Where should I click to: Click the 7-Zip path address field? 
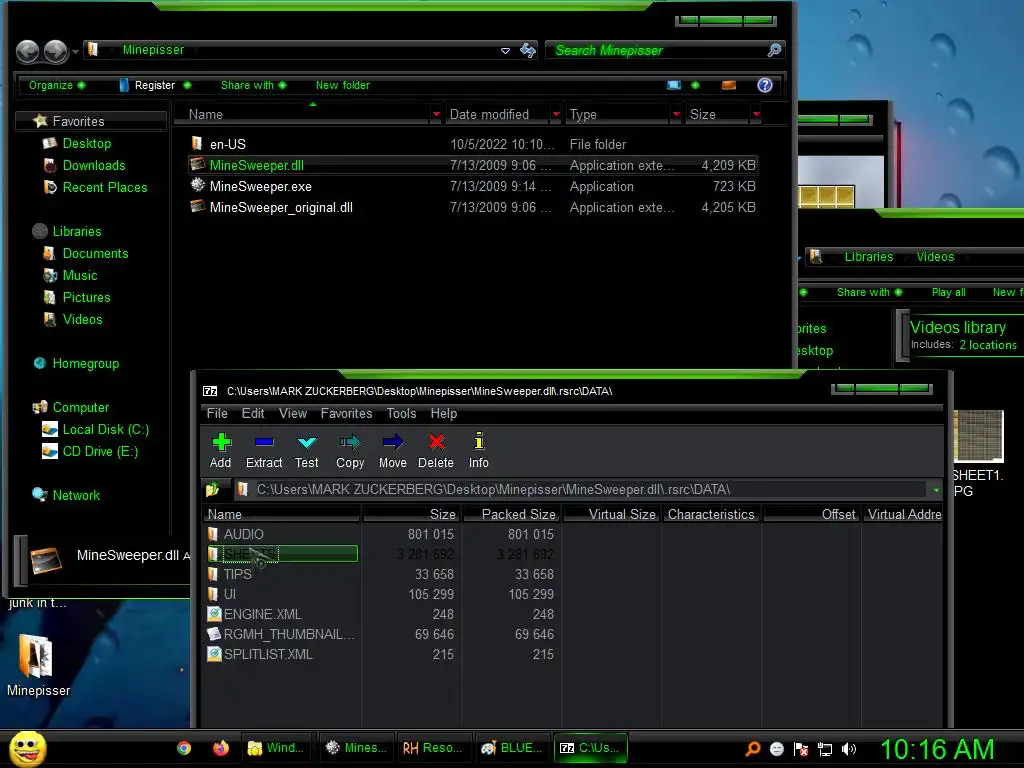[581, 489]
